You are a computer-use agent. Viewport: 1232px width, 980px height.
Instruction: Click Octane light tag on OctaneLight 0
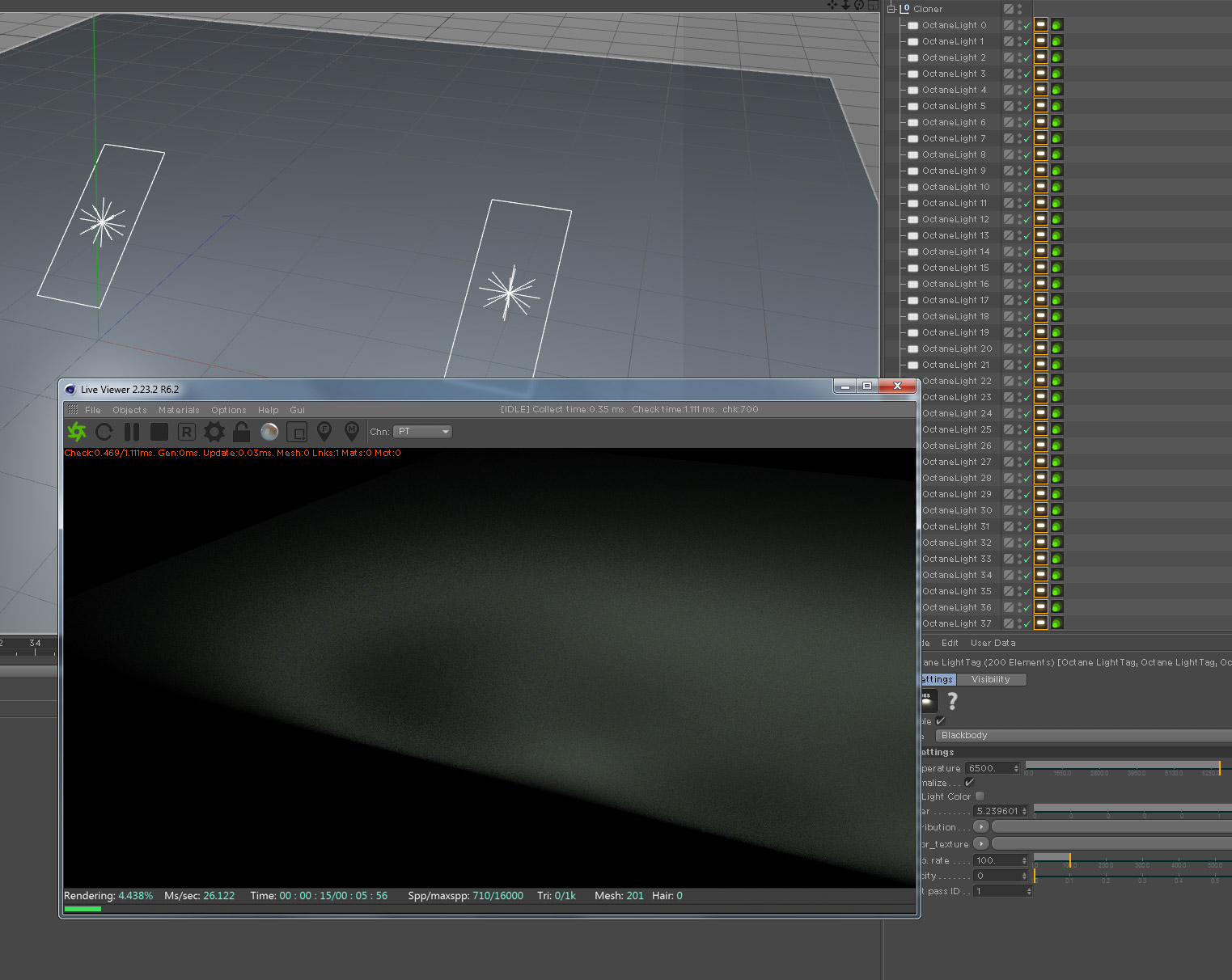[1041, 25]
